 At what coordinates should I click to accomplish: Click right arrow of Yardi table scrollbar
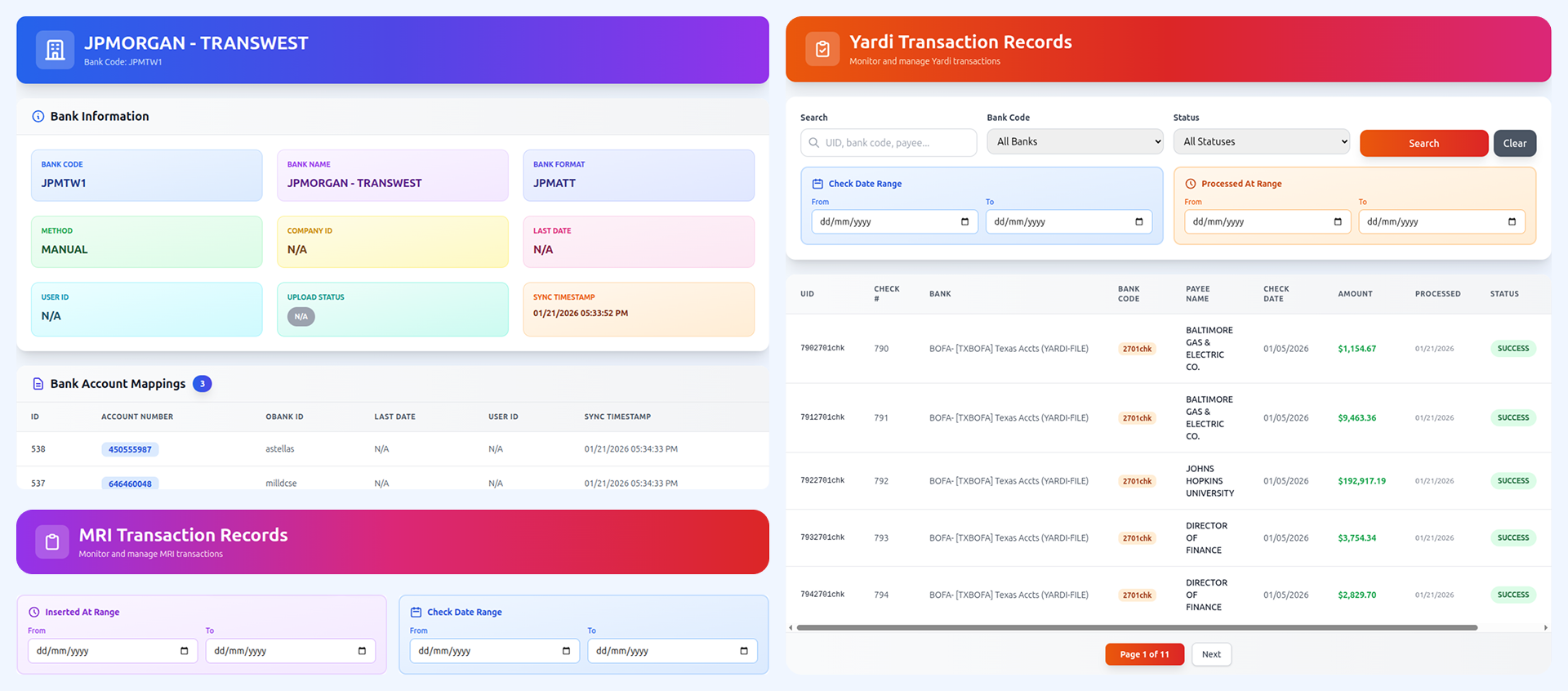1545,628
